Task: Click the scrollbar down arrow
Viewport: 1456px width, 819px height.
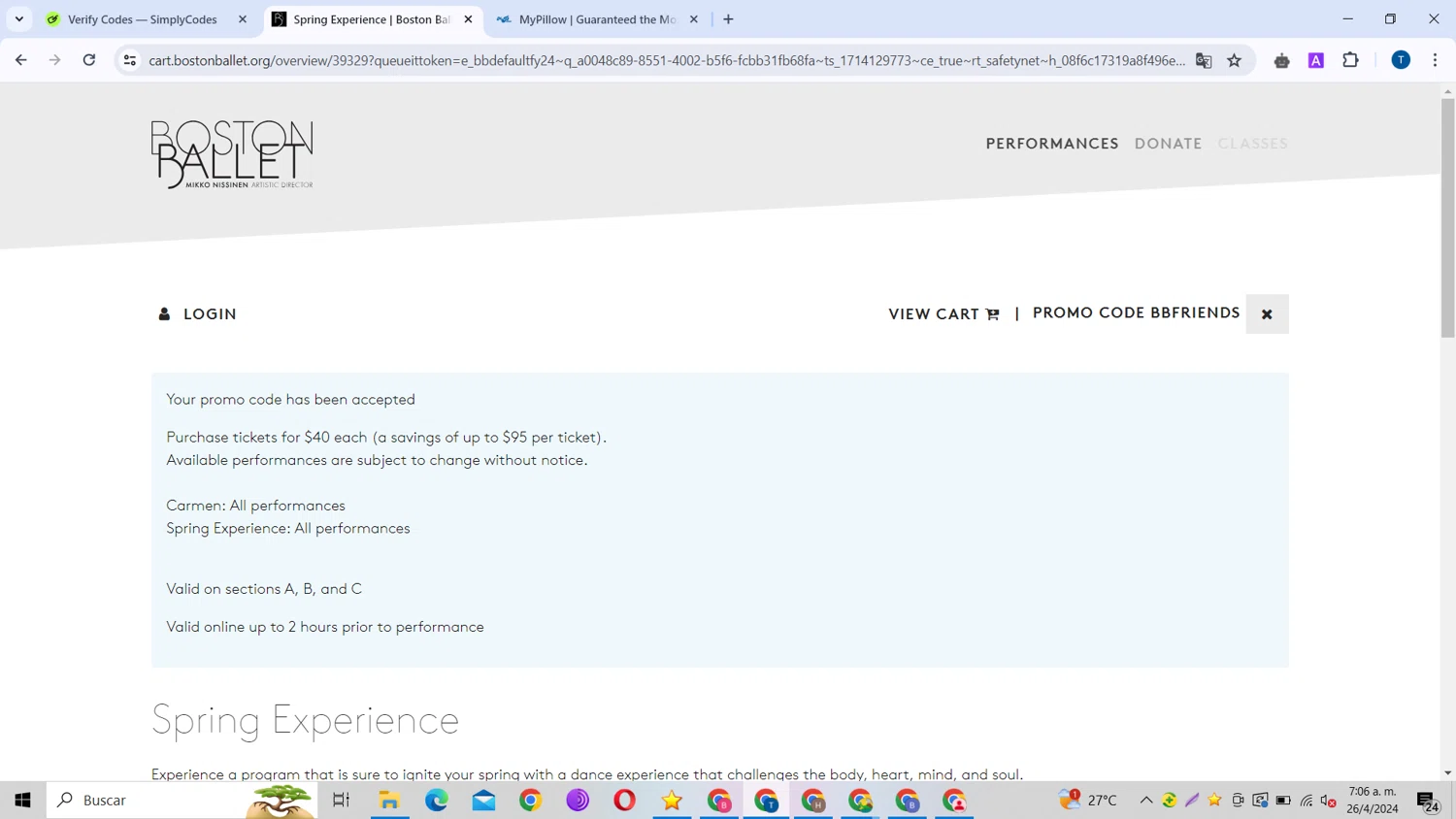Action: tap(1447, 773)
